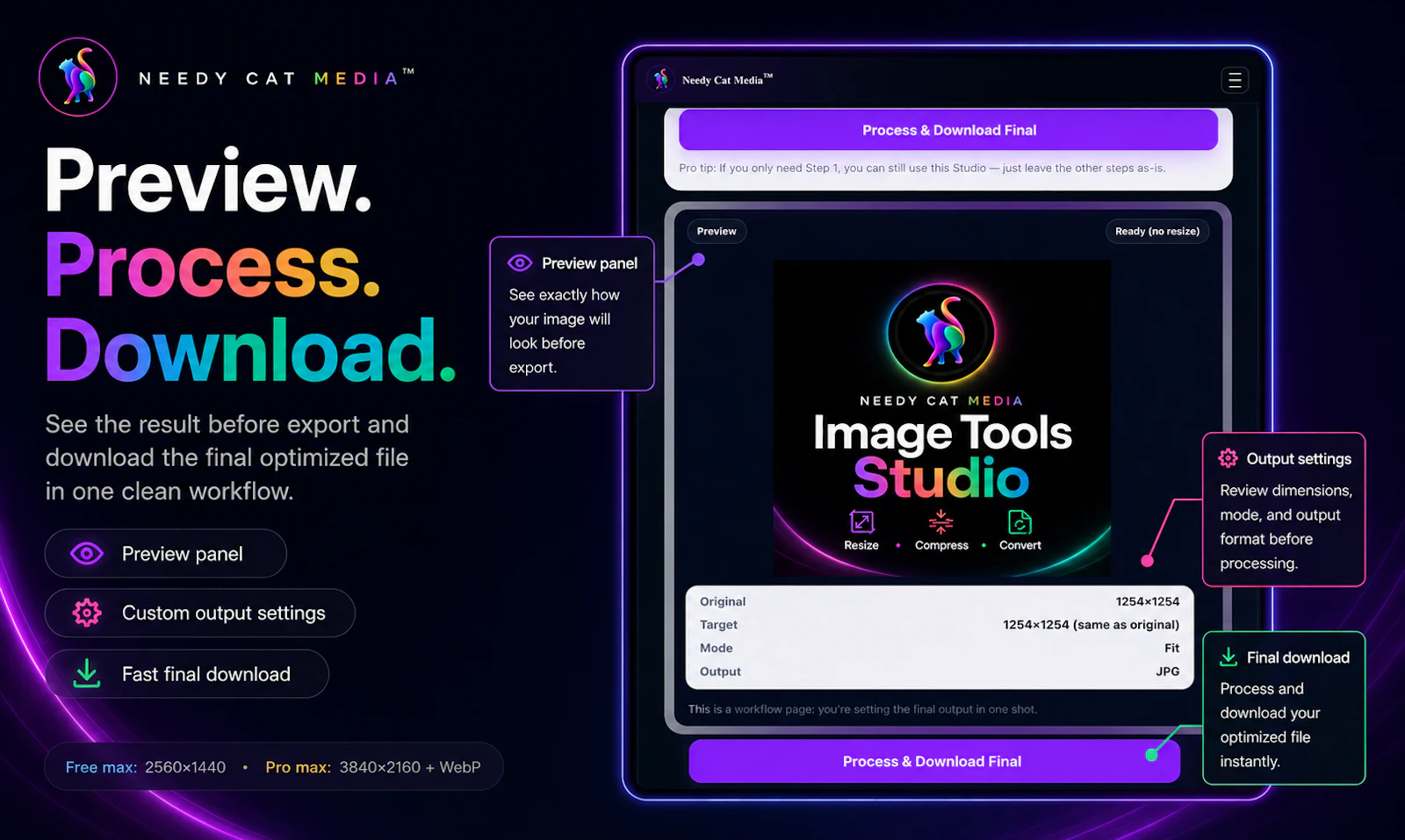Click the gear icon in Custom output settings pill
The width and height of the screenshot is (1405, 840).
[87, 613]
